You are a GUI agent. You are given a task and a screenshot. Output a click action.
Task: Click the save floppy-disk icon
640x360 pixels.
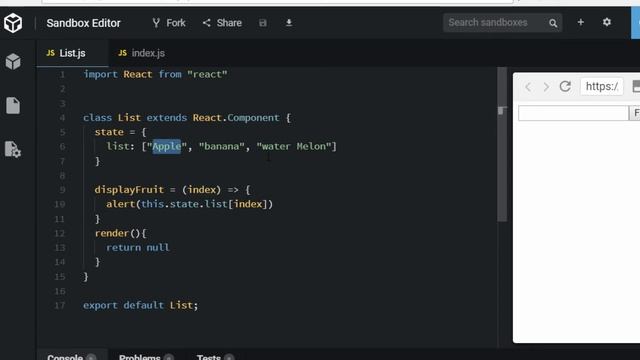[x=263, y=23]
